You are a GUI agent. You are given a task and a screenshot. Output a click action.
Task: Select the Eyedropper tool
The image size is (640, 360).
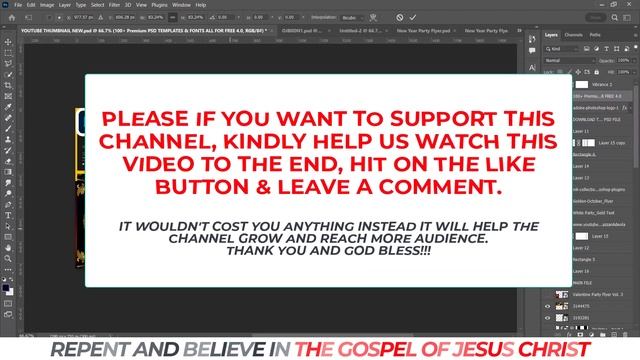pos(8,107)
